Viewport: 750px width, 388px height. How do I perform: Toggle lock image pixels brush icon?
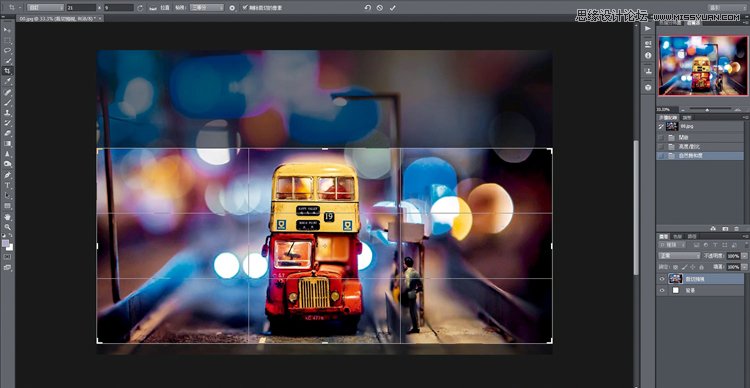pos(684,267)
